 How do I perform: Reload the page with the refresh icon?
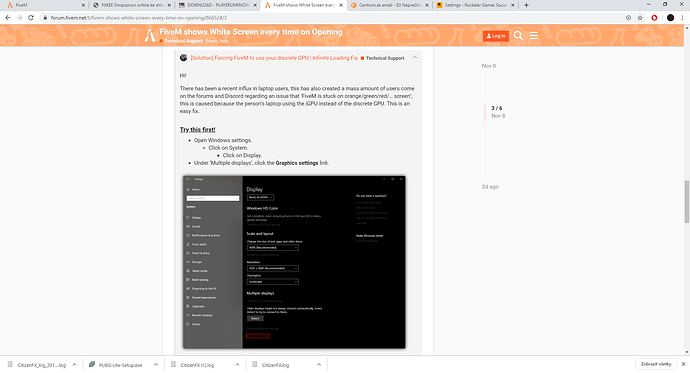coord(31,18)
